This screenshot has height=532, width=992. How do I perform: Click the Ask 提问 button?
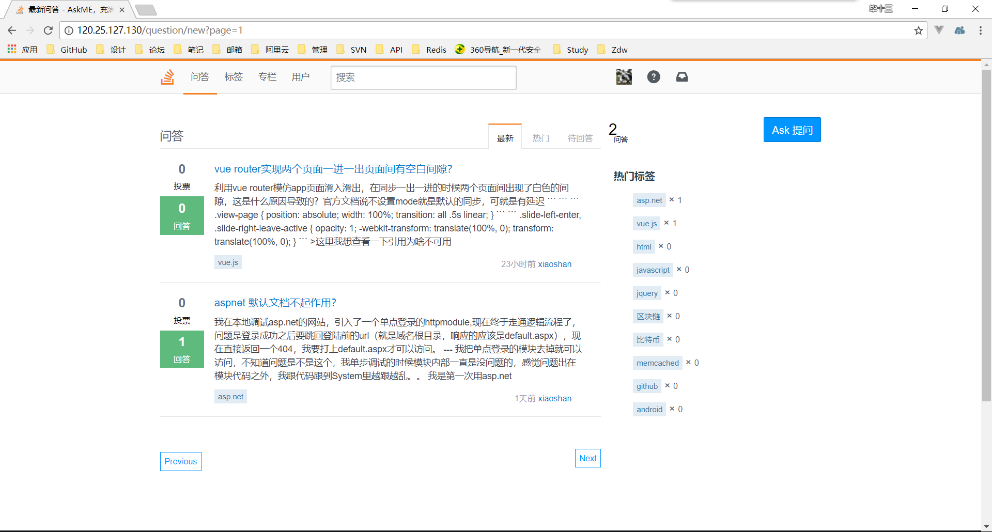[x=792, y=130]
